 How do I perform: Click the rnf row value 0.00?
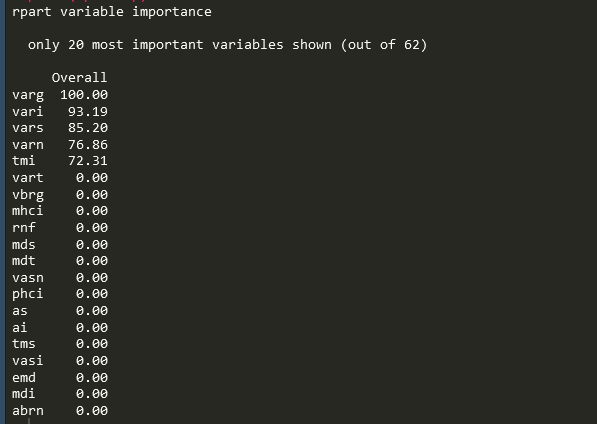(x=92, y=228)
